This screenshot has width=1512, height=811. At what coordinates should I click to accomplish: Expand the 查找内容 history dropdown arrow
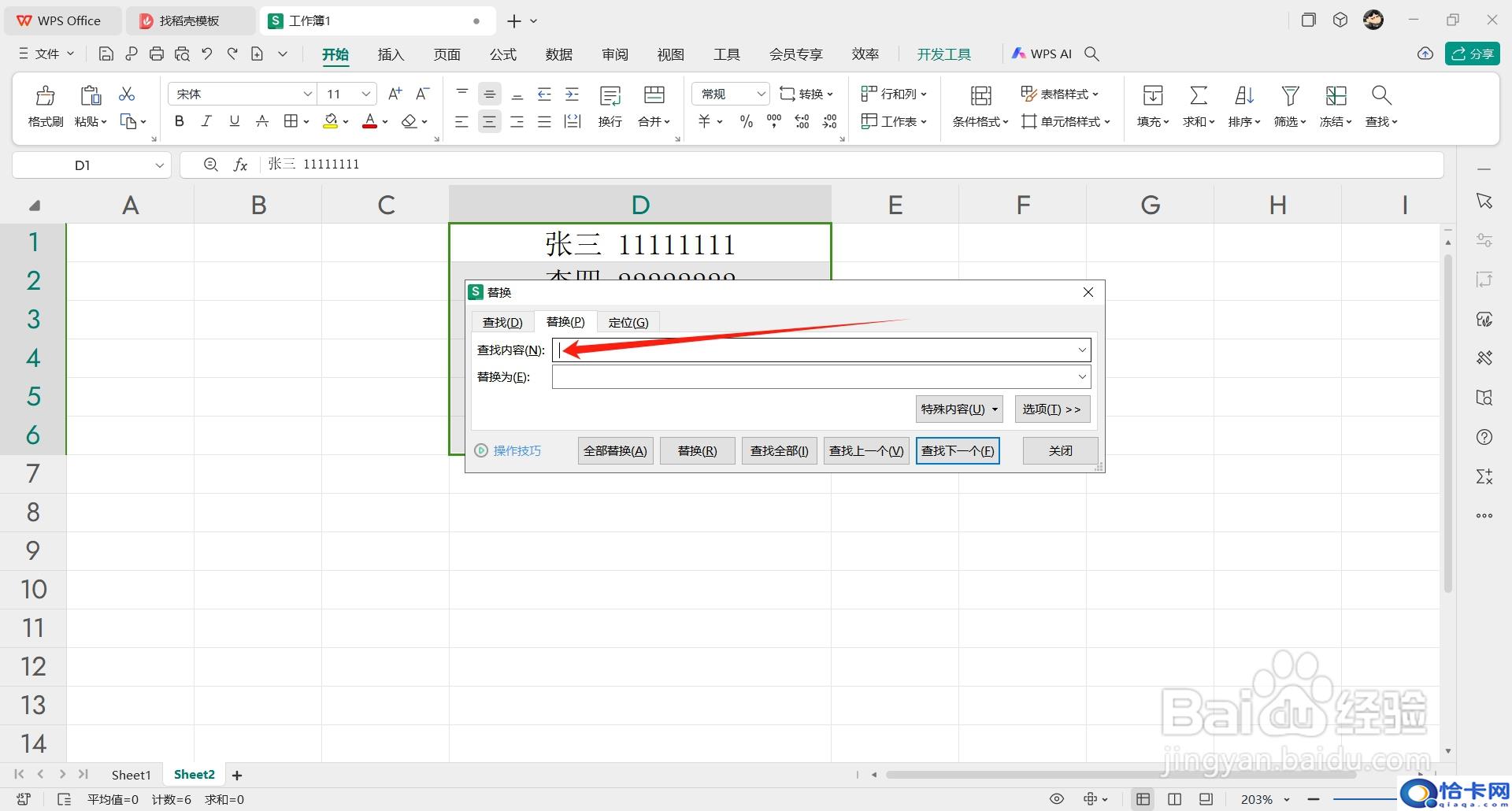coord(1082,350)
